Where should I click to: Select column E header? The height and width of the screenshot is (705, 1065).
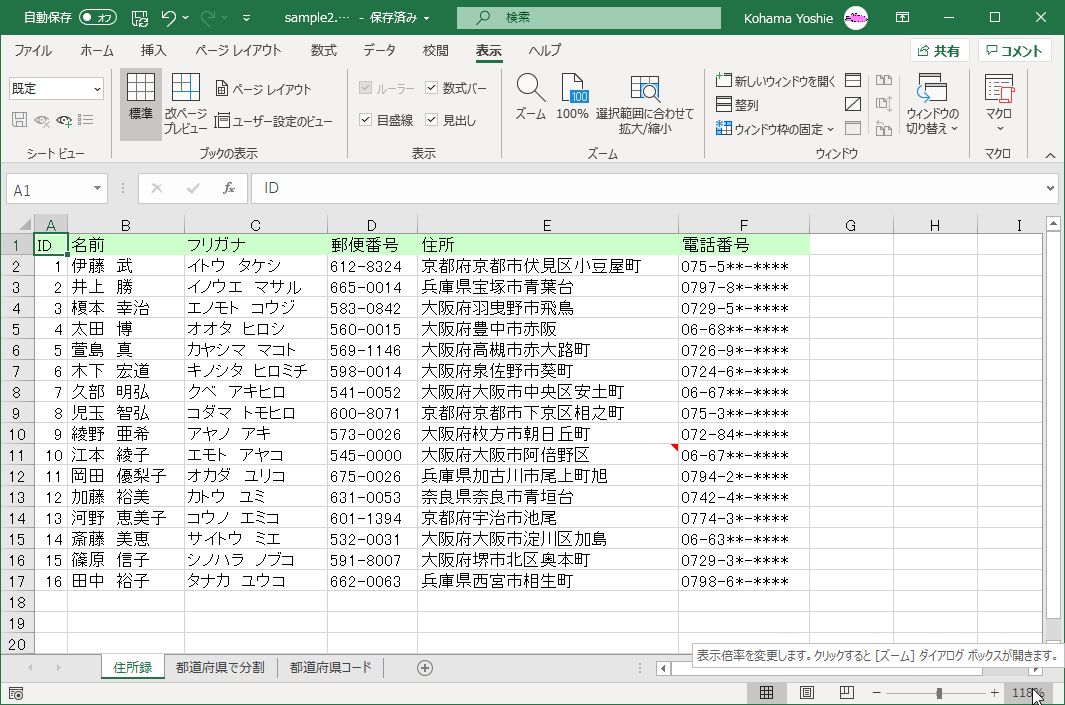[547, 225]
